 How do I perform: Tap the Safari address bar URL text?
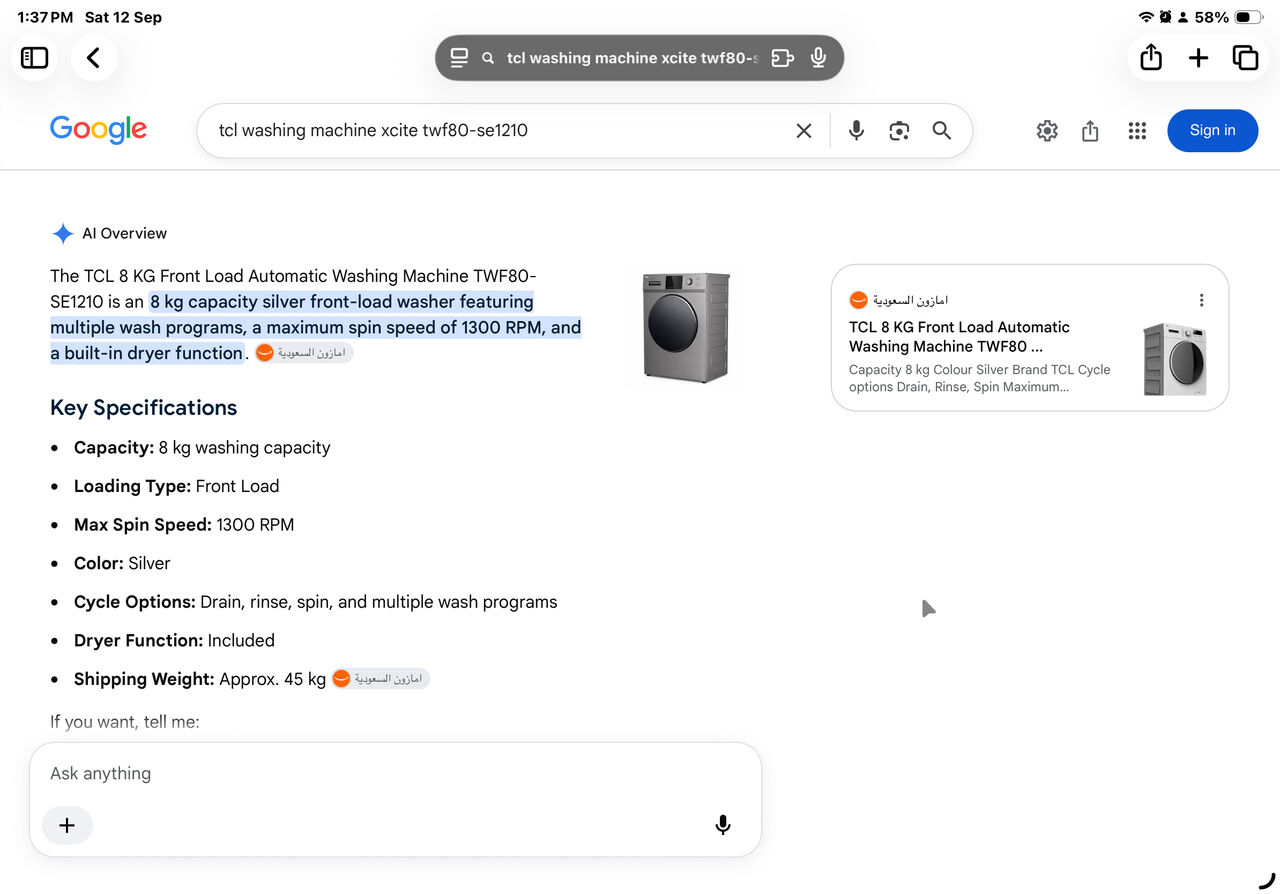[632, 58]
